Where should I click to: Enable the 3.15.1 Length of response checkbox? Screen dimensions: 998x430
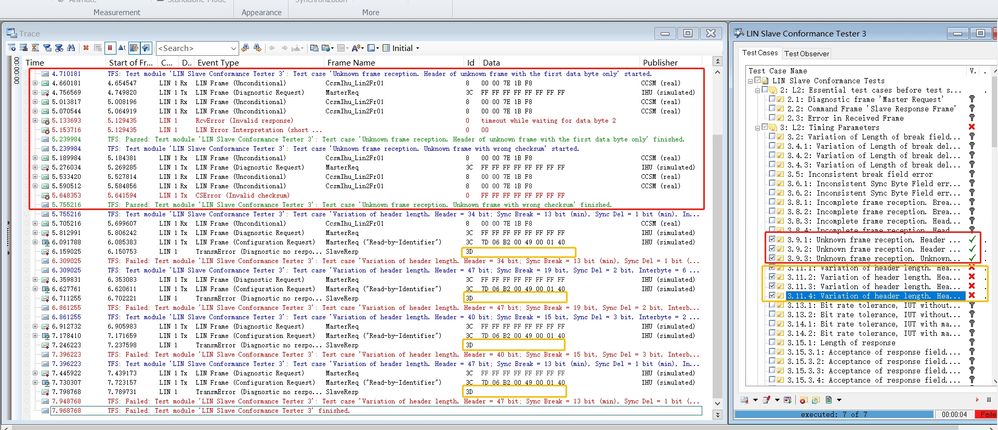772,342
